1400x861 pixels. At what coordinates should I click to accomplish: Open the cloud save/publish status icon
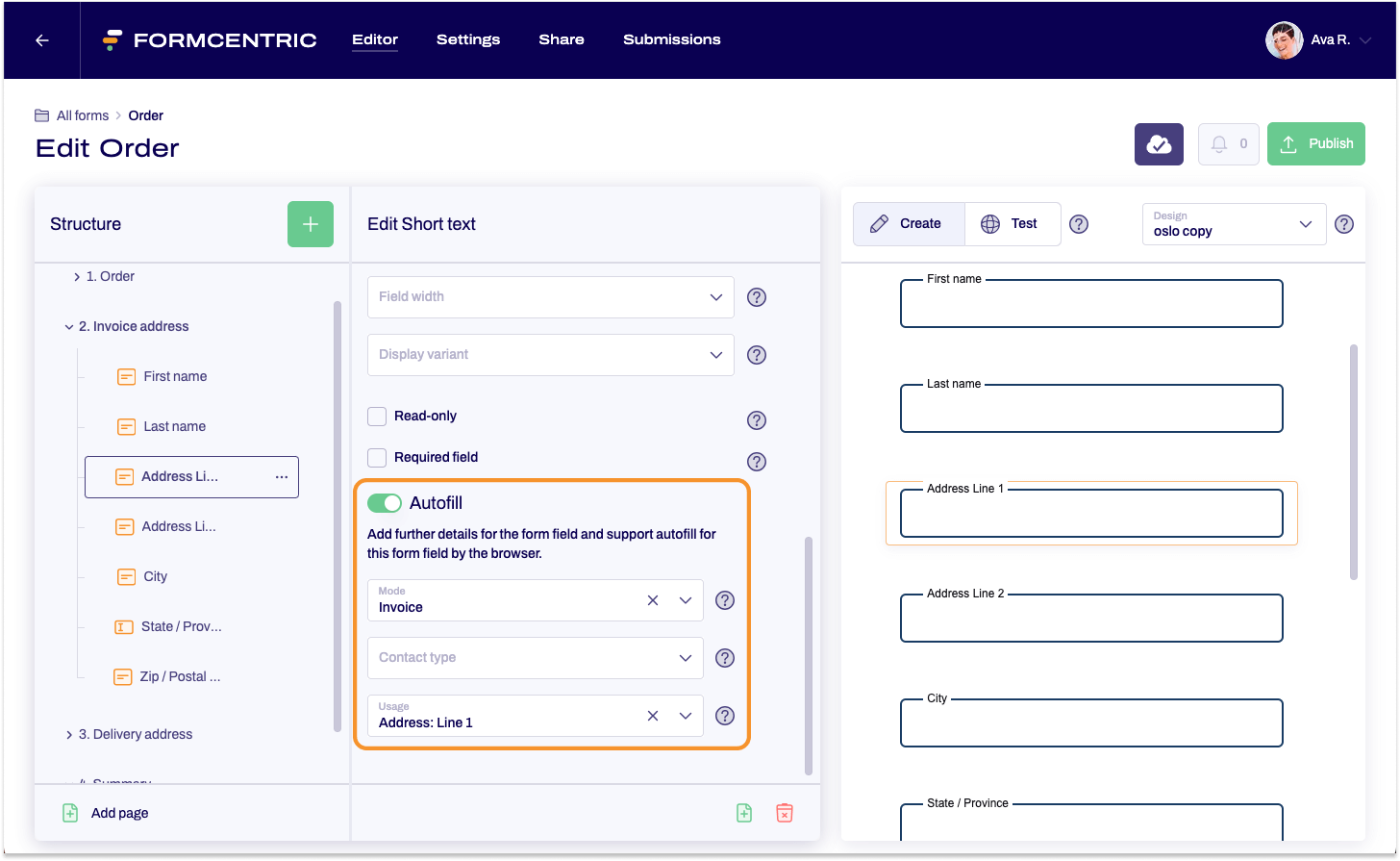pos(1159,143)
